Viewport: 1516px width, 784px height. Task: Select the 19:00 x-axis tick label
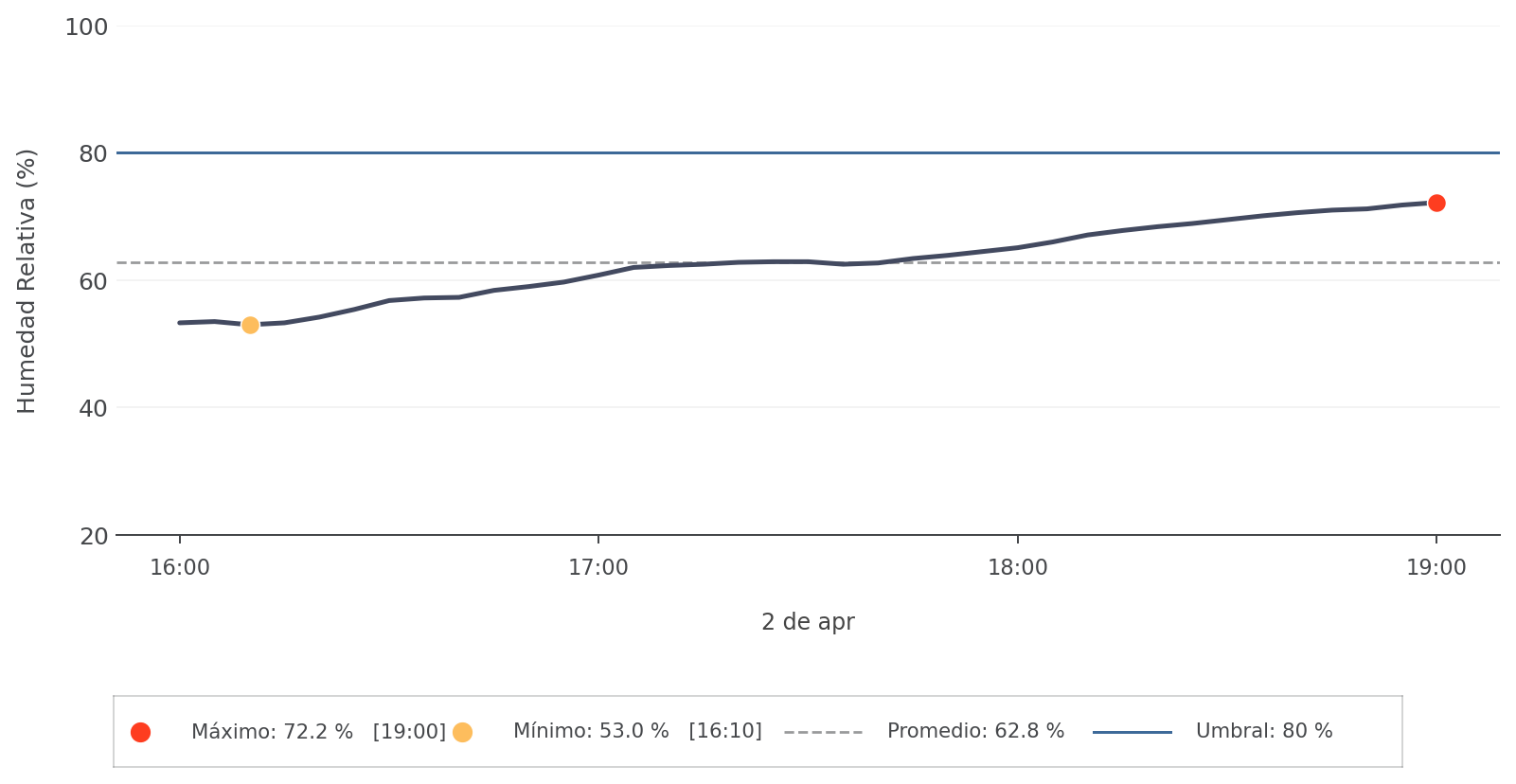[x=1436, y=568]
